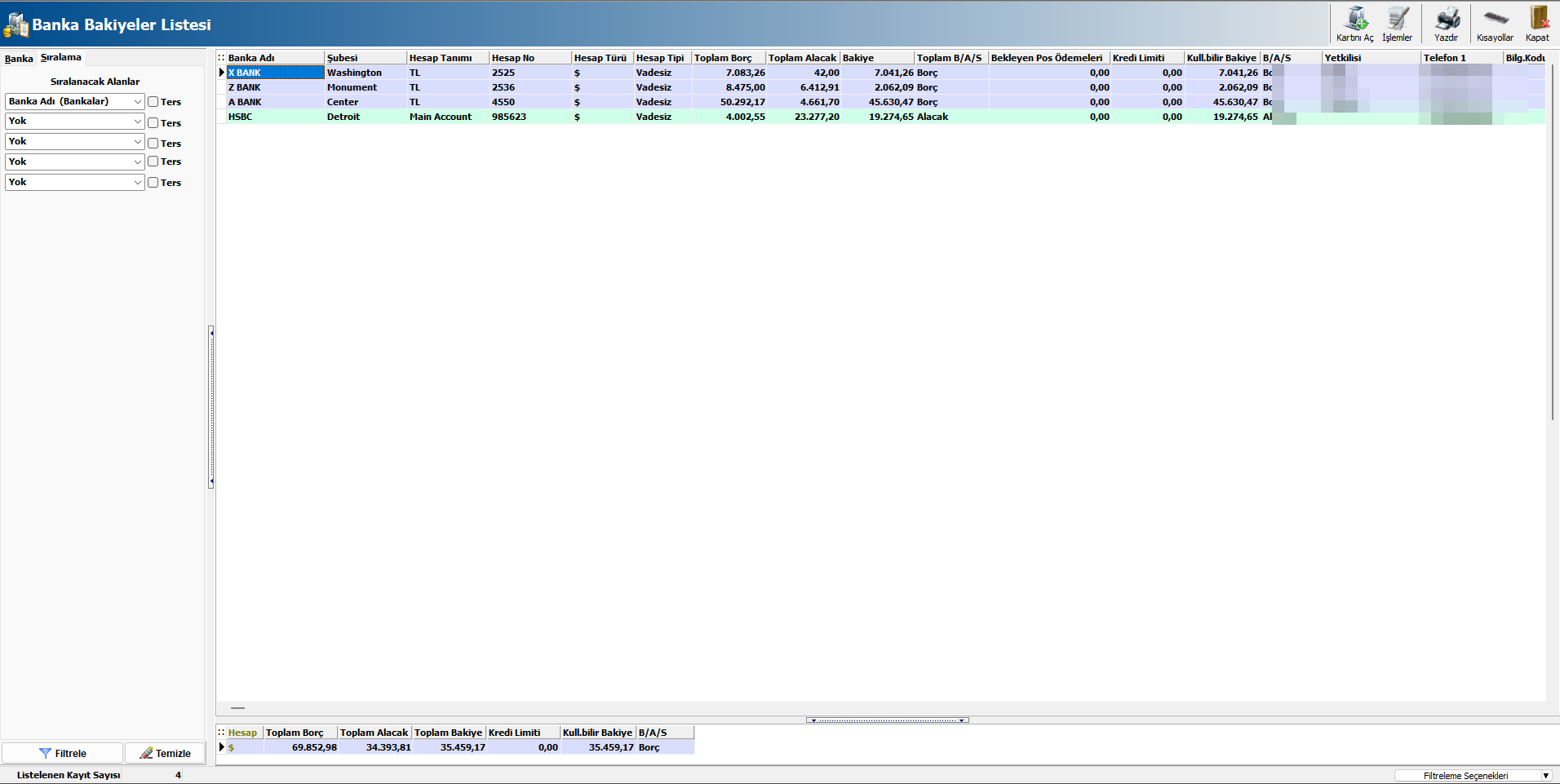Screen dimensions: 1560x784
Task: Check the last Ters checkbox
Action: pyautogui.click(x=153, y=183)
